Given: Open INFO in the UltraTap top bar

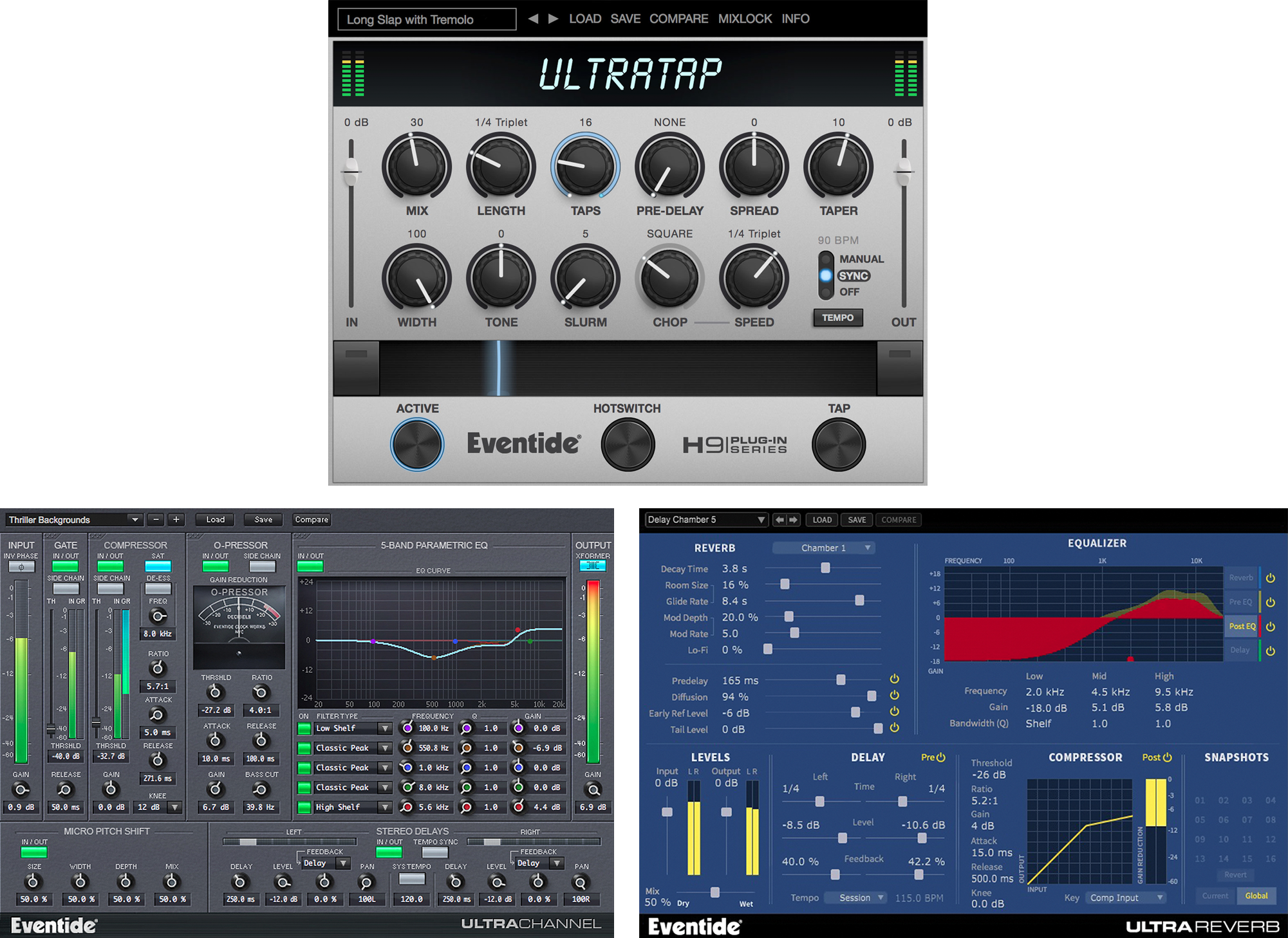Looking at the screenshot, I should tap(795, 19).
